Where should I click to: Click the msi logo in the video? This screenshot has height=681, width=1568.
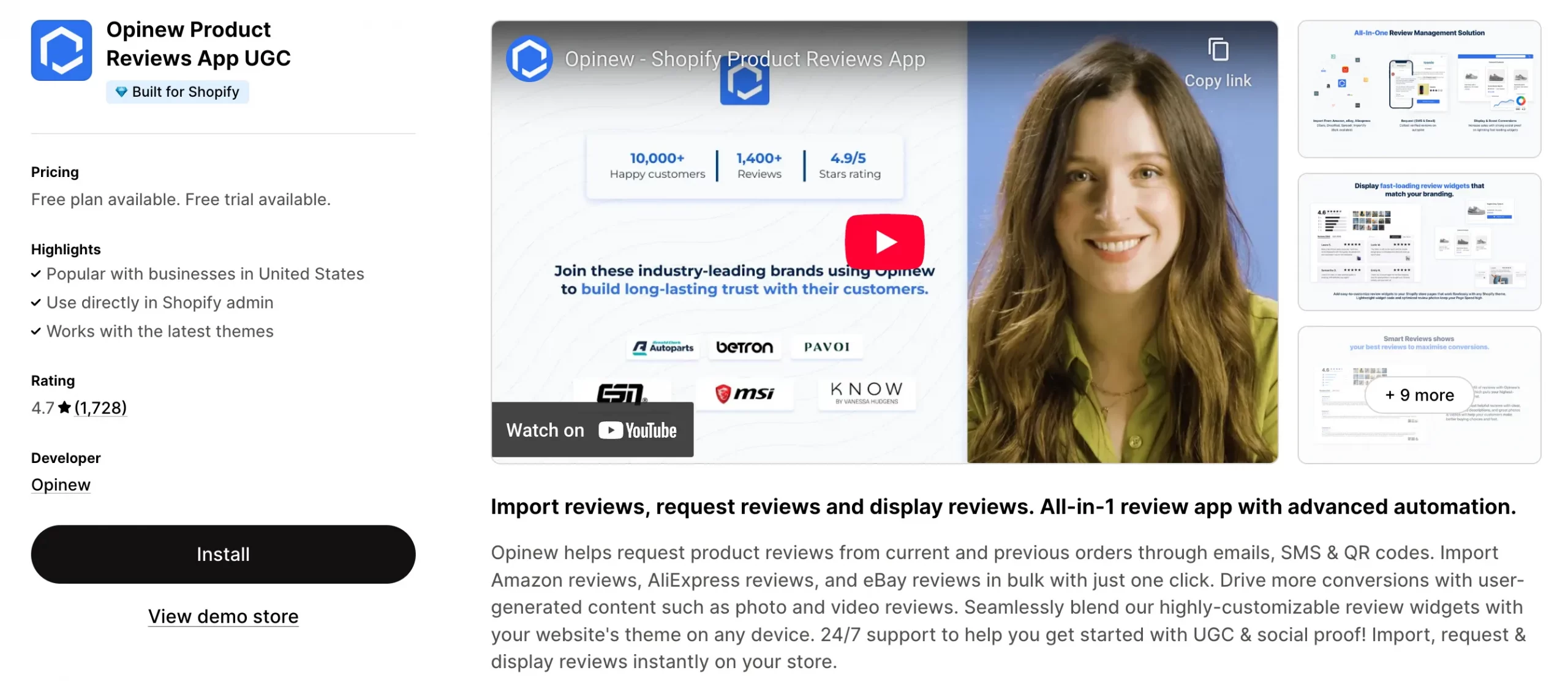[x=744, y=393]
